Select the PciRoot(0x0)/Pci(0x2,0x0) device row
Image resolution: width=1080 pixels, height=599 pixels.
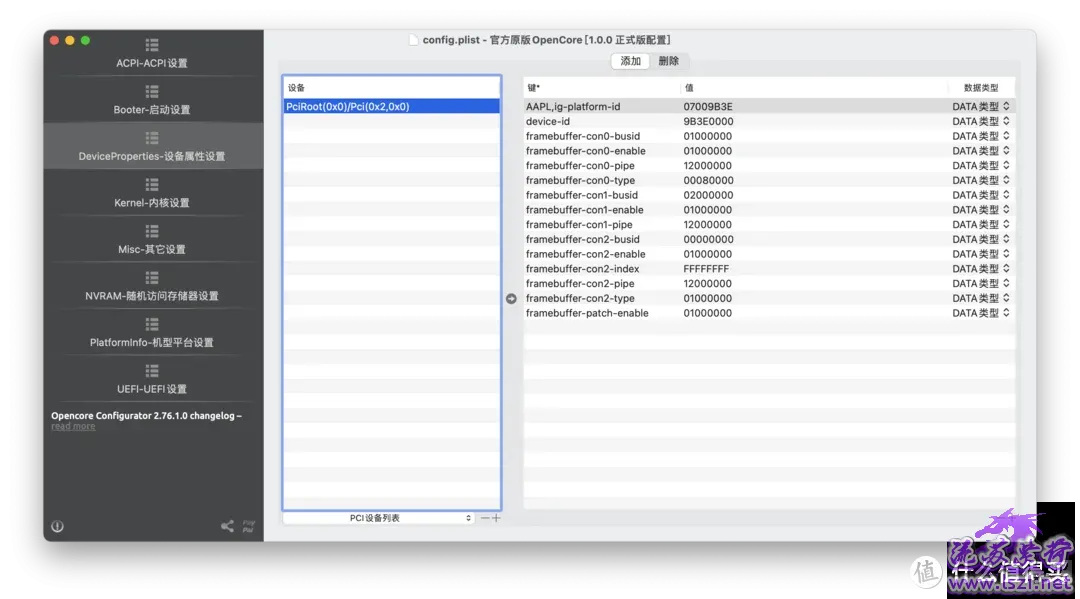391,107
